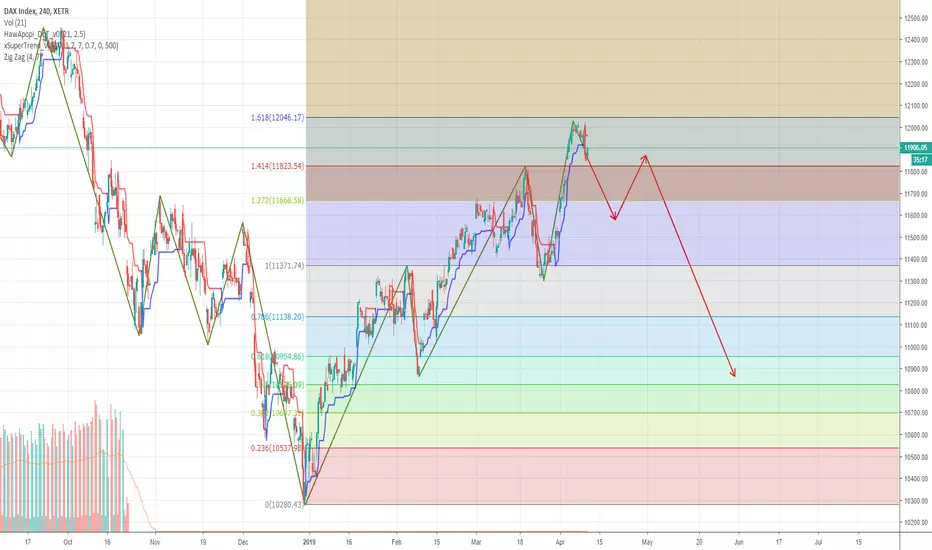The image size is (932, 550).
Task: Click the 35:17 bar countdown label
Action: (920, 159)
